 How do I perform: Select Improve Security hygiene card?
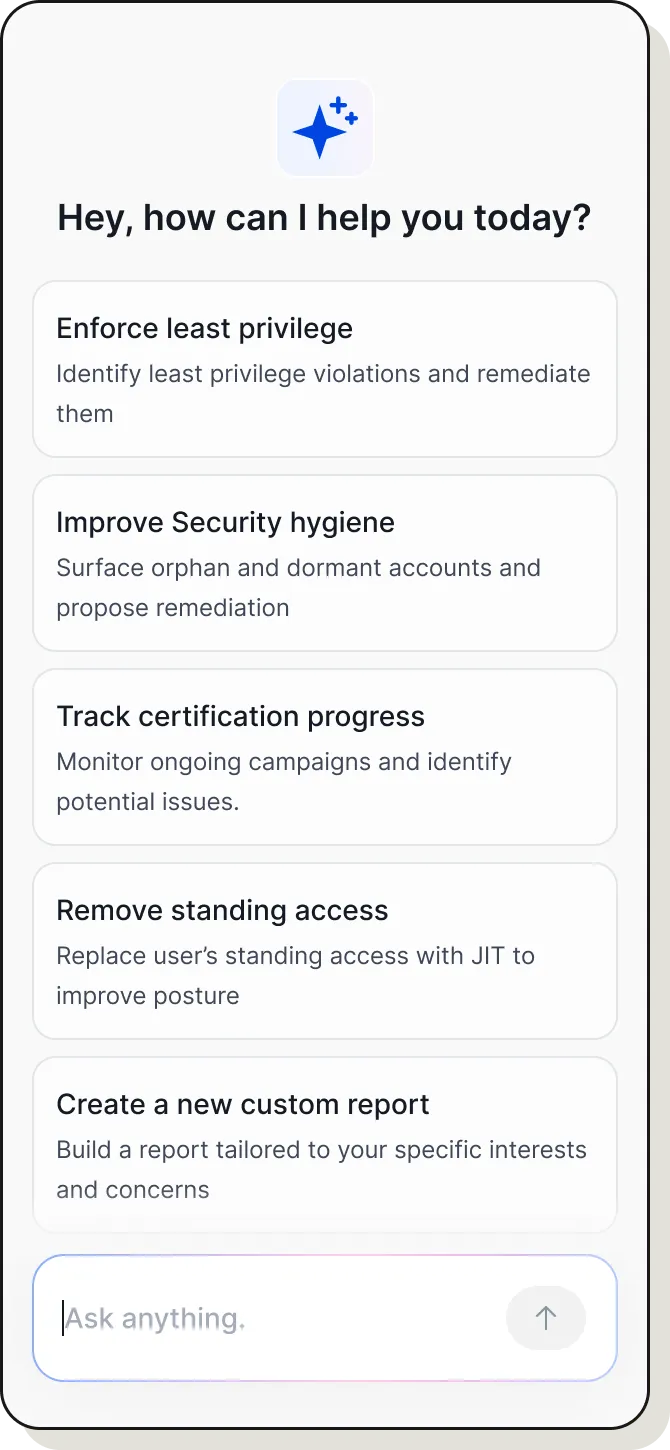(x=325, y=563)
